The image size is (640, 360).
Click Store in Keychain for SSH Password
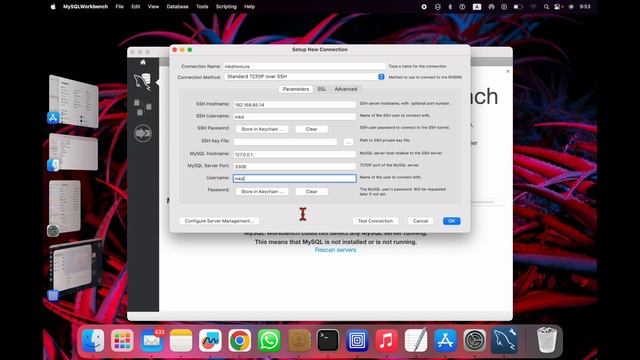point(262,129)
